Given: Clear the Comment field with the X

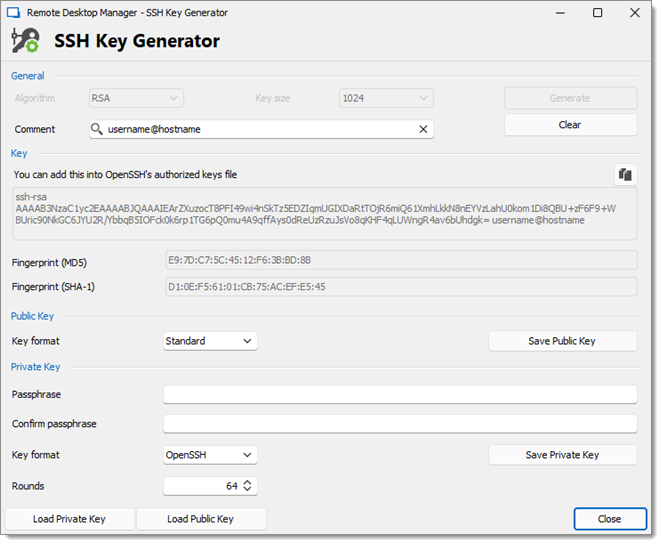Looking at the screenshot, I should [423, 129].
